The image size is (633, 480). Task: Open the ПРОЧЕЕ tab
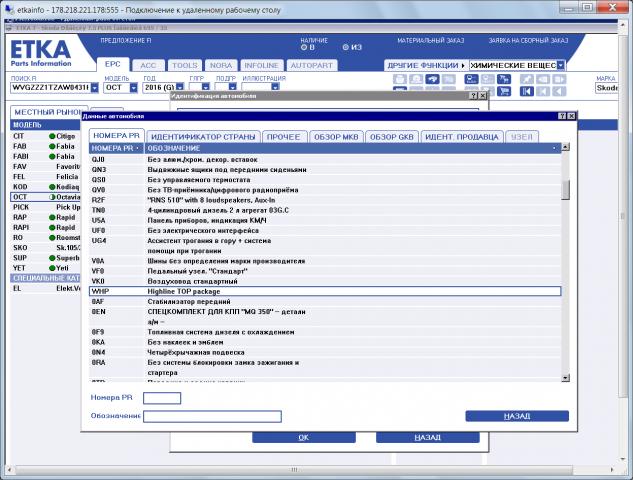coord(283,137)
